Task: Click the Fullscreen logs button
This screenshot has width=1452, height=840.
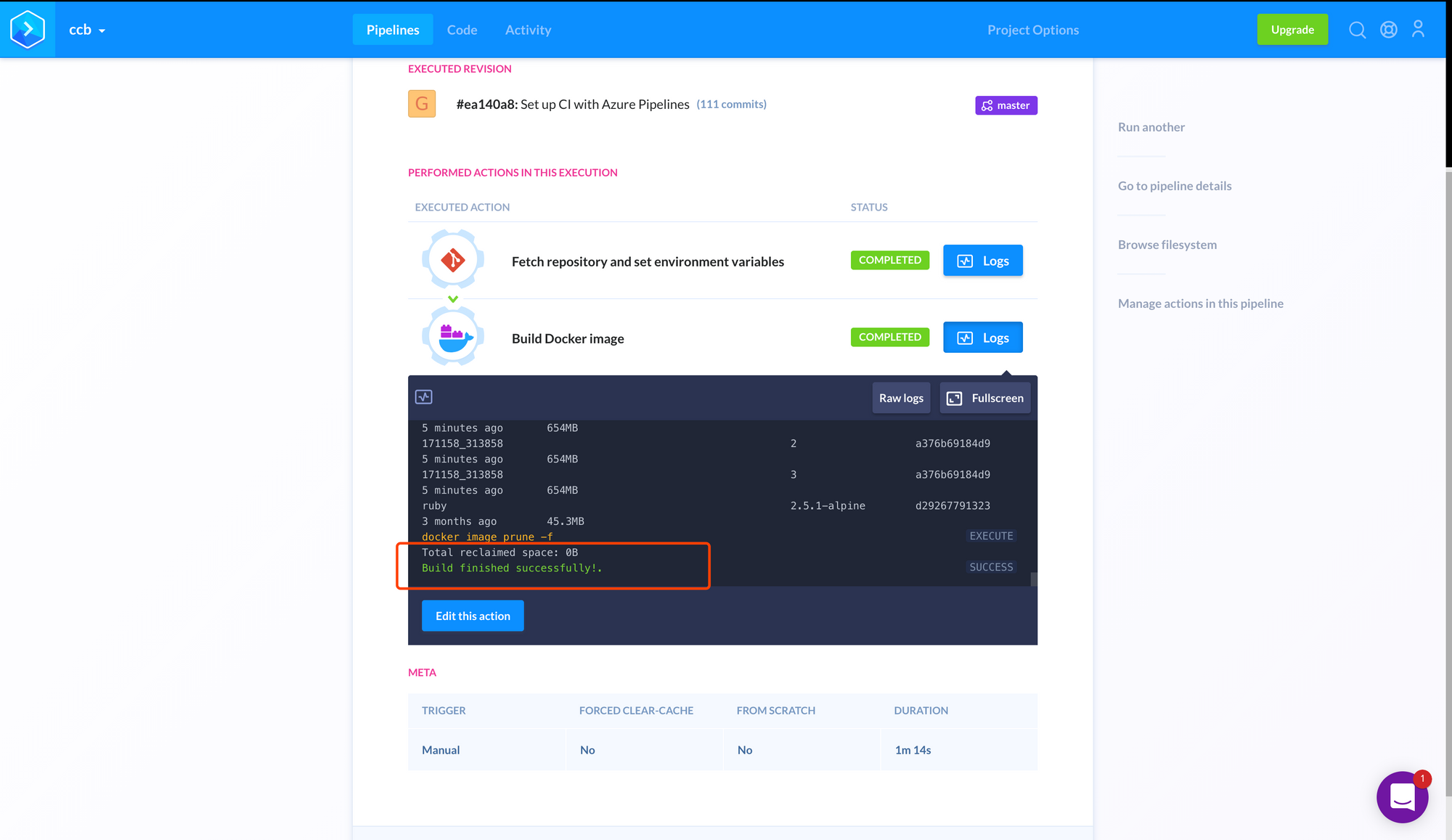Action: coord(984,398)
